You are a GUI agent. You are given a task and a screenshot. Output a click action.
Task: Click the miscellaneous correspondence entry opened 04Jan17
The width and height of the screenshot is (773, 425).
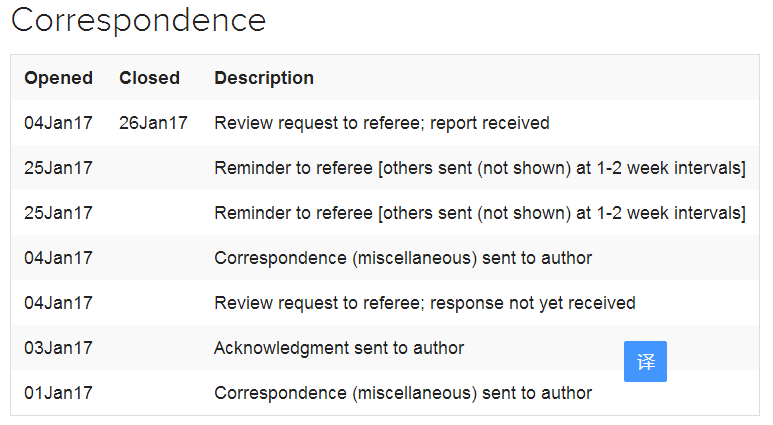[403, 258]
